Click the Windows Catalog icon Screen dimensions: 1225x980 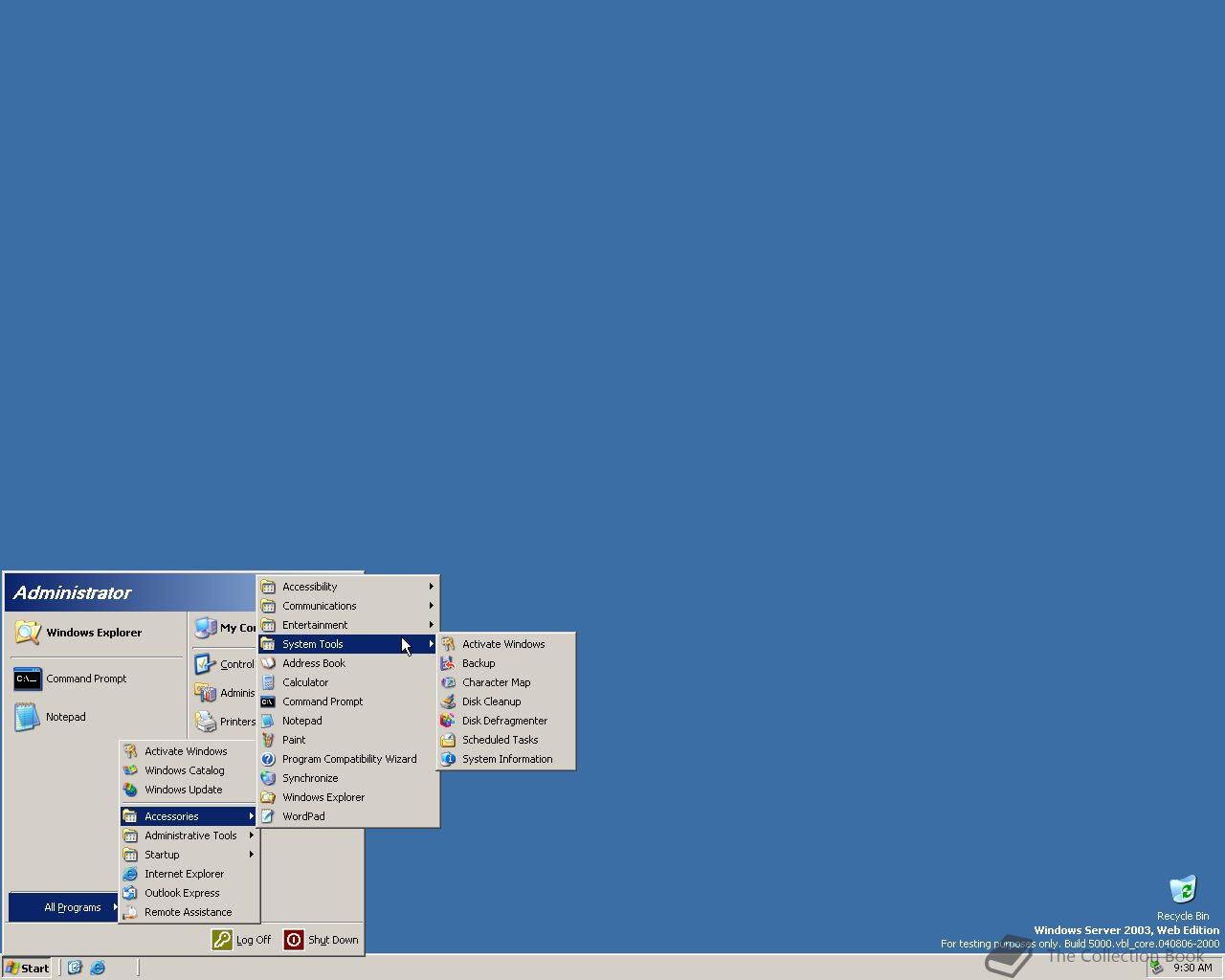130,770
